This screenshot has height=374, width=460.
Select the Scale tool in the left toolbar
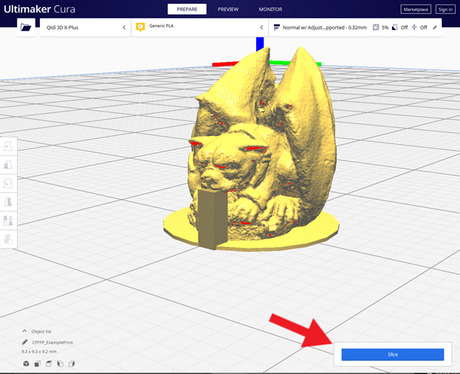[8, 165]
